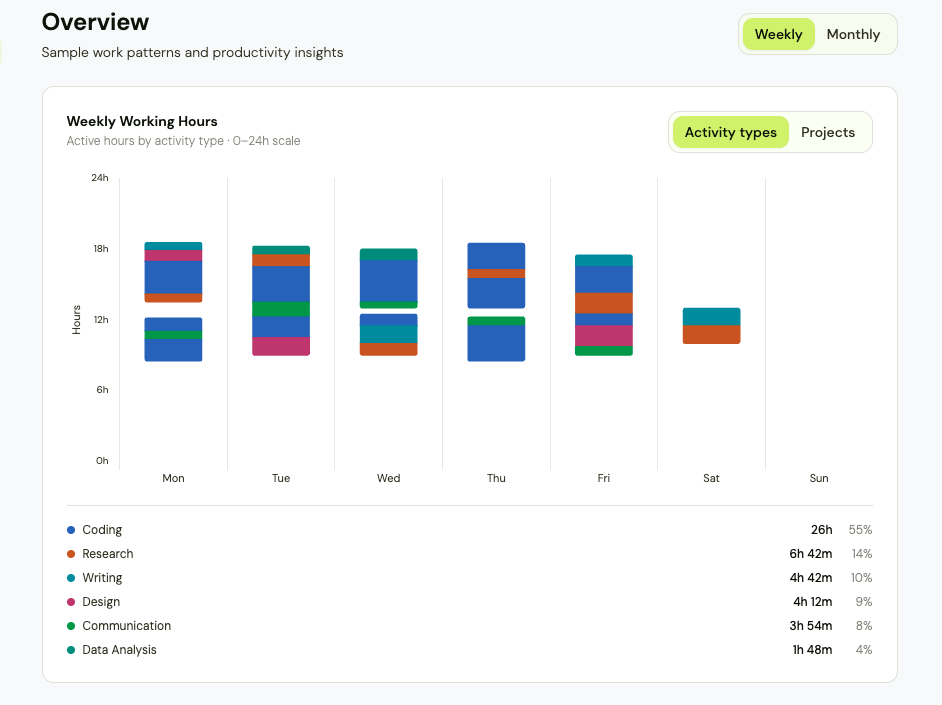The image size is (942, 705).
Task: Click the Coding legend entry
Action: (469, 530)
